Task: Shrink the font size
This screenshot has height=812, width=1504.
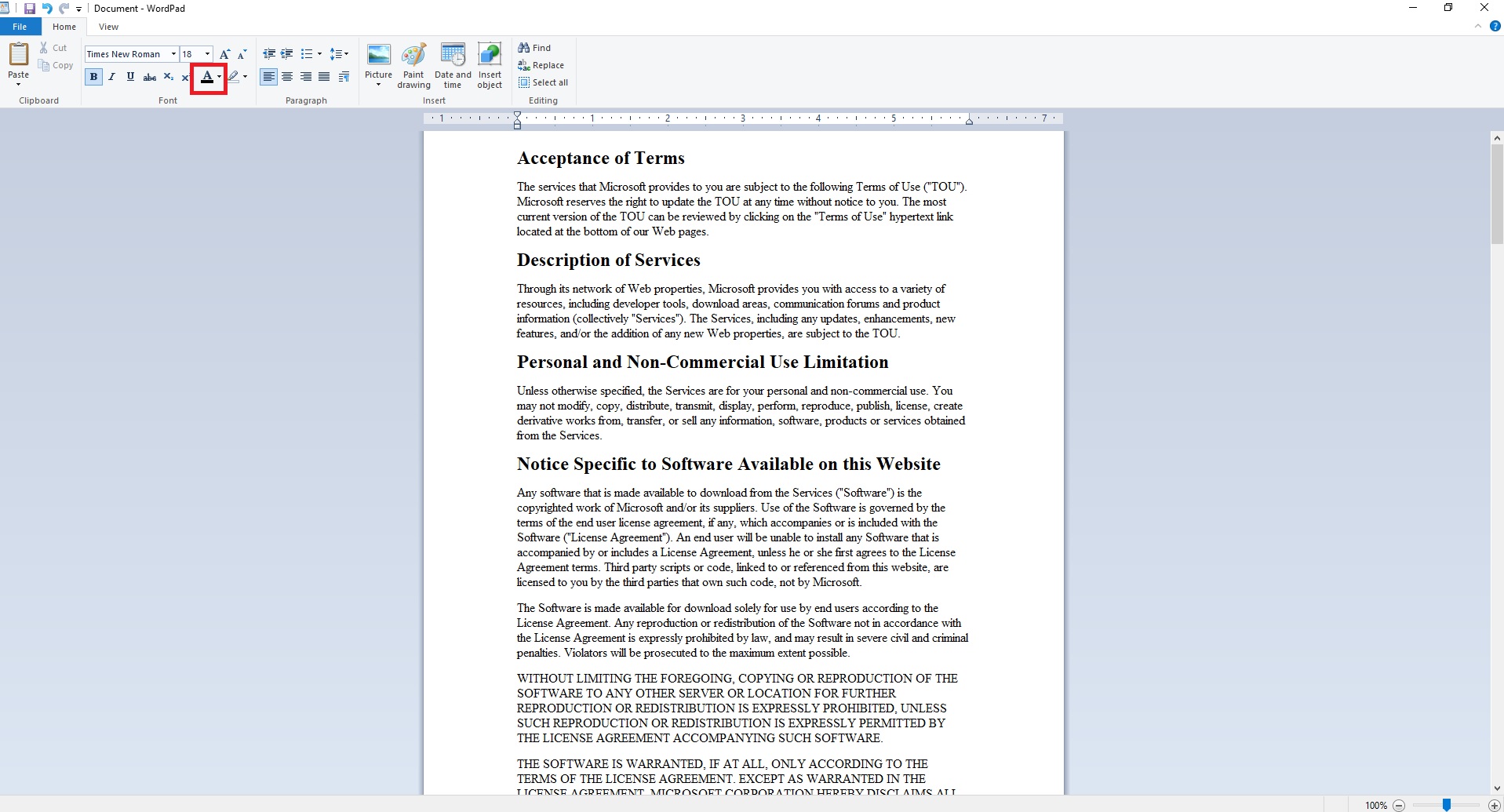Action: (242, 54)
